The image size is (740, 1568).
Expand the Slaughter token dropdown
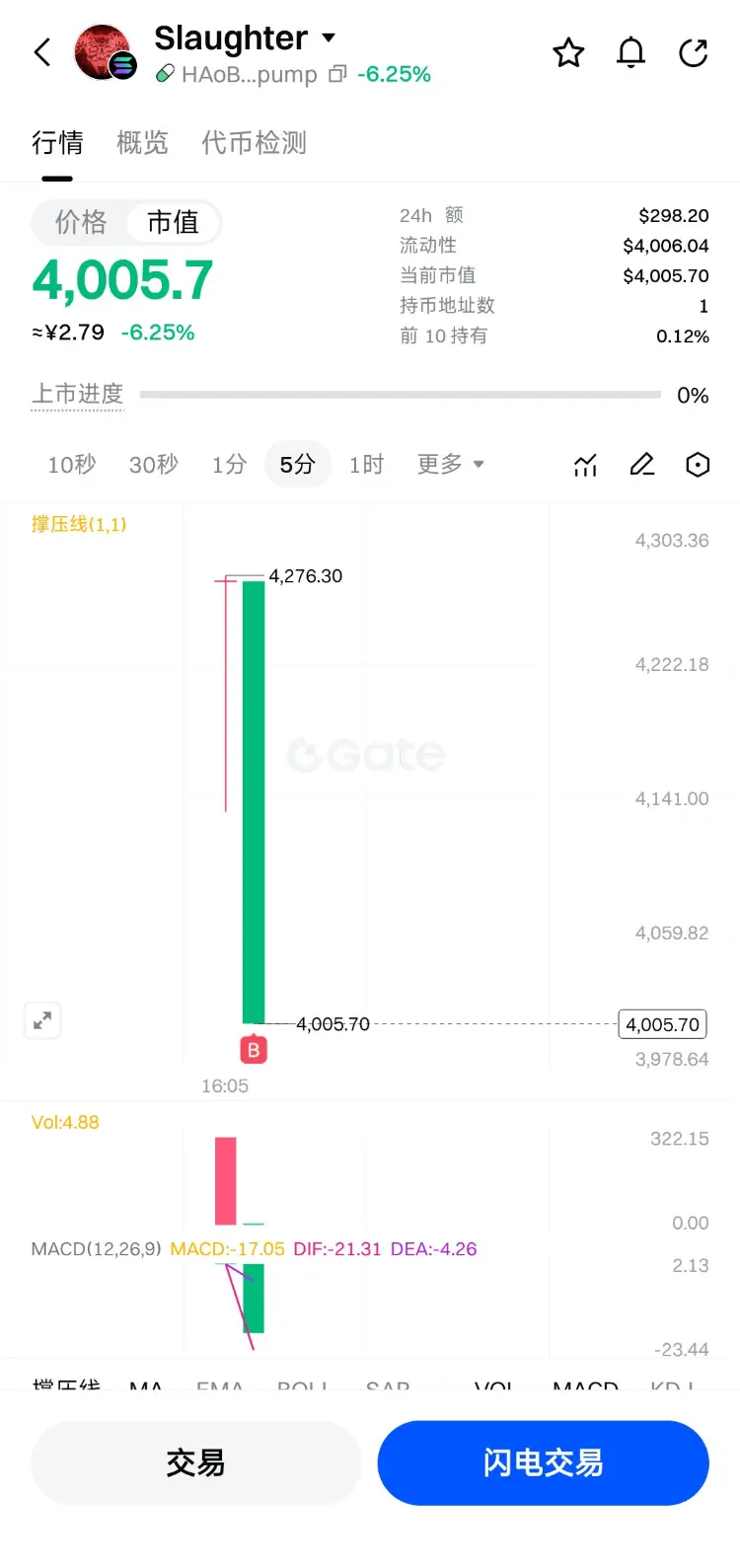pyautogui.click(x=329, y=38)
